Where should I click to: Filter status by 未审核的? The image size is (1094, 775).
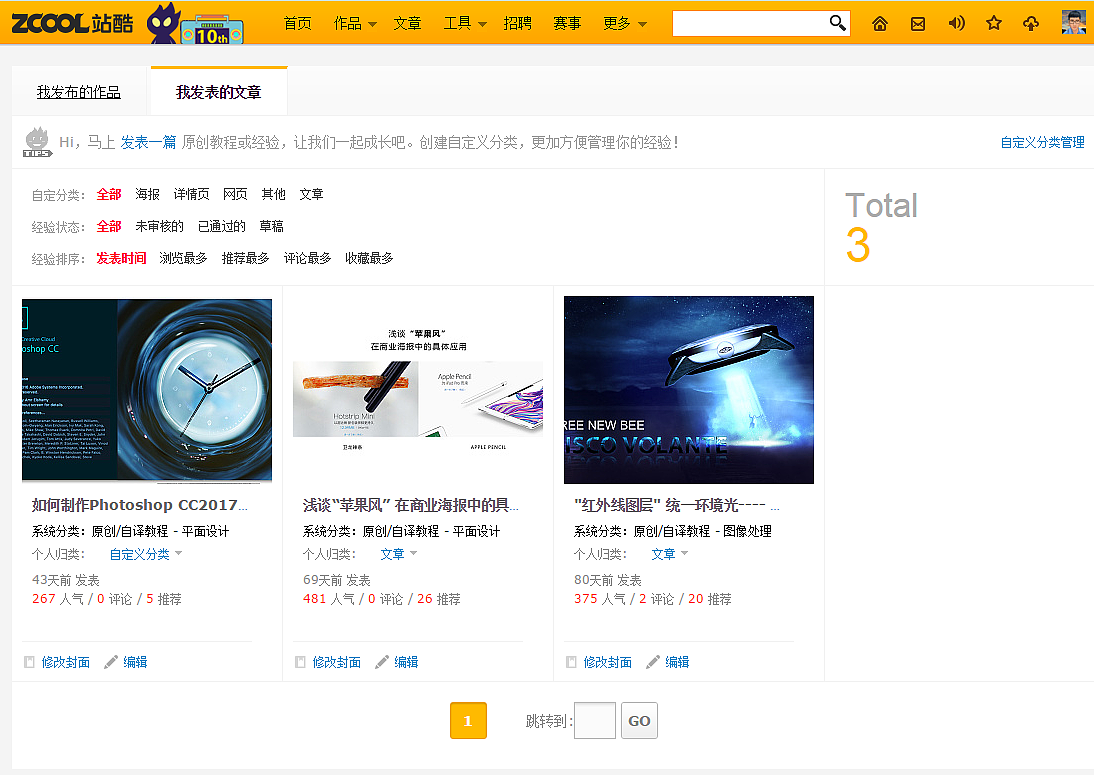coord(160,226)
